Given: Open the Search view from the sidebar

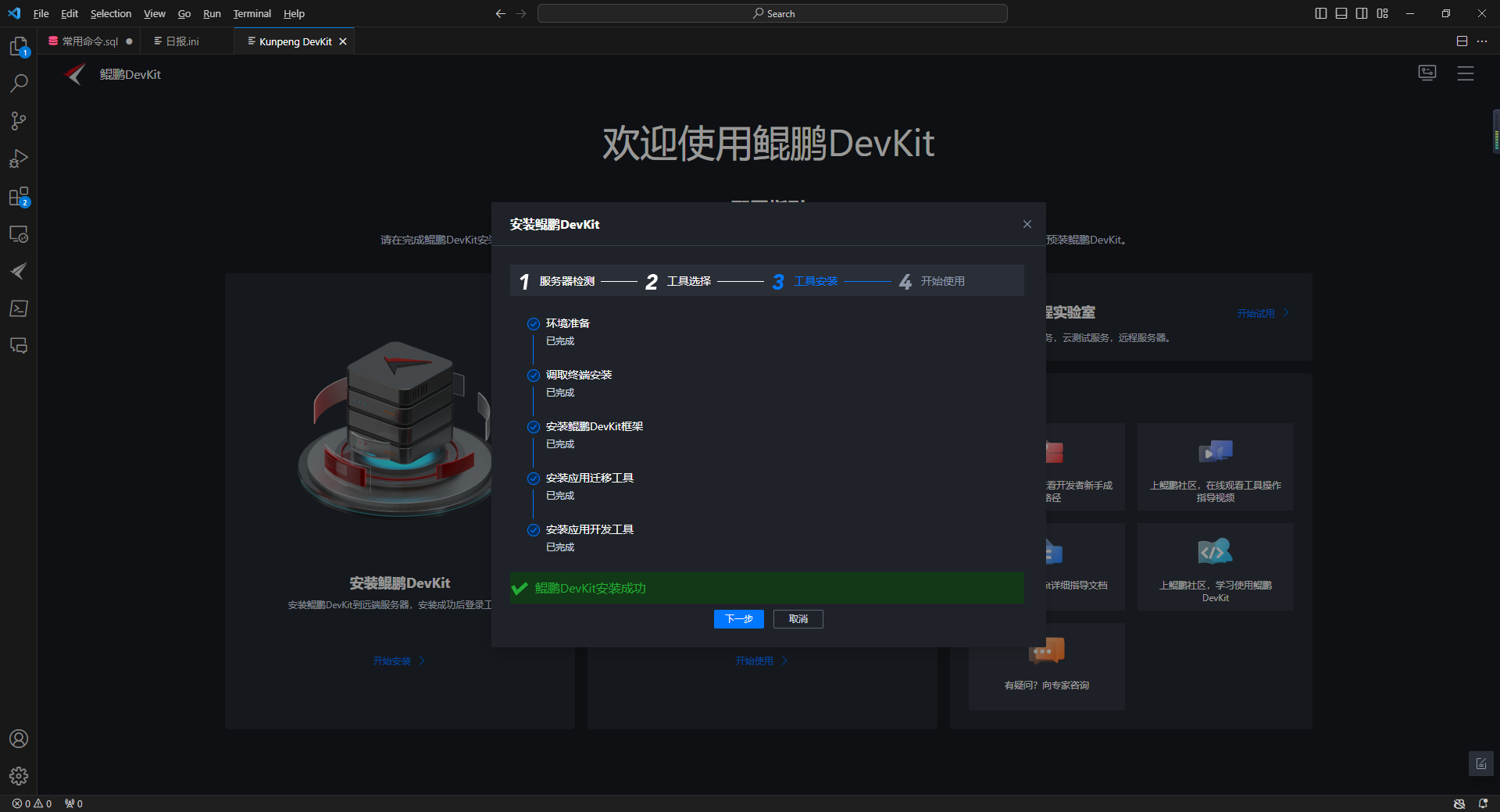Looking at the screenshot, I should click(19, 84).
